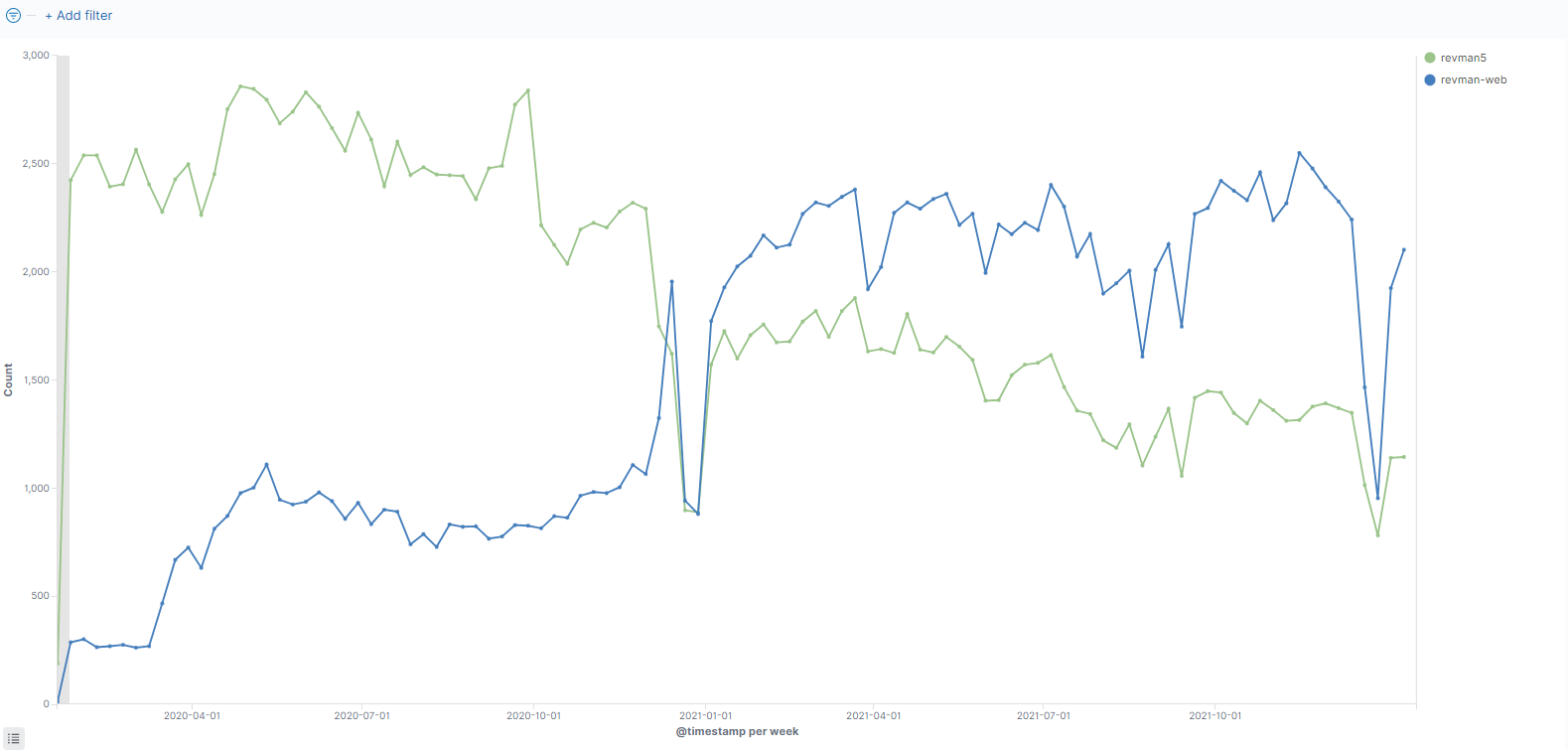The height and width of the screenshot is (750, 1568).
Task: Click the 2020-07-01 x-axis label
Action: [x=361, y=715]
